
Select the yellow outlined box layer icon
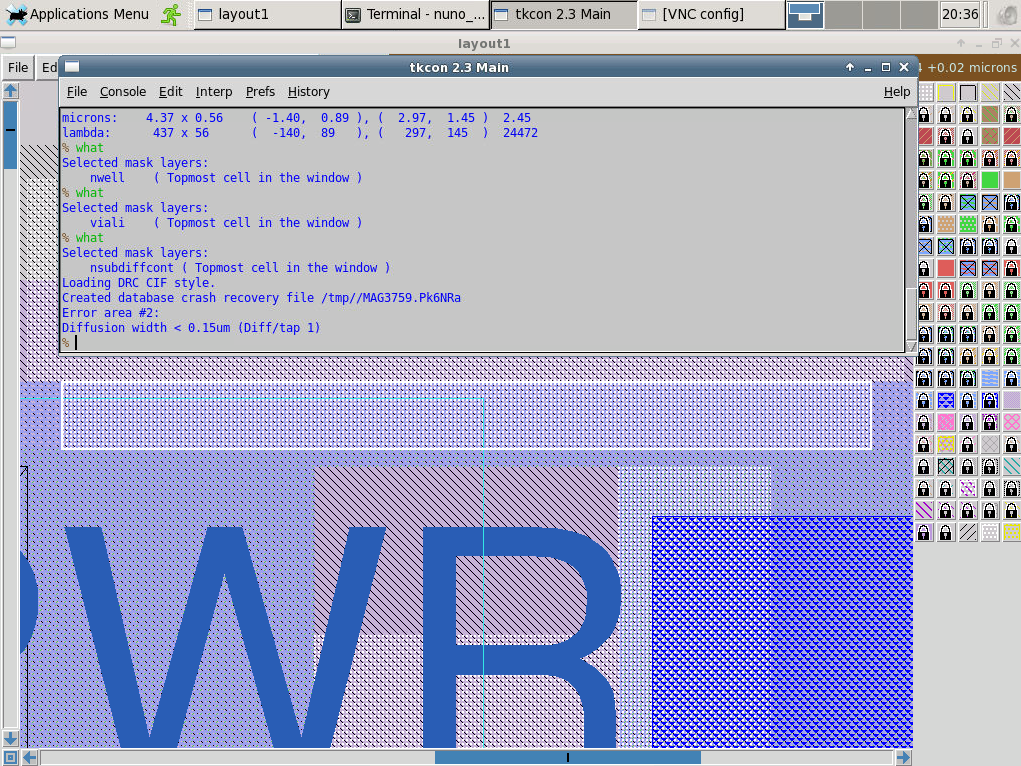[x=946, y=92]
